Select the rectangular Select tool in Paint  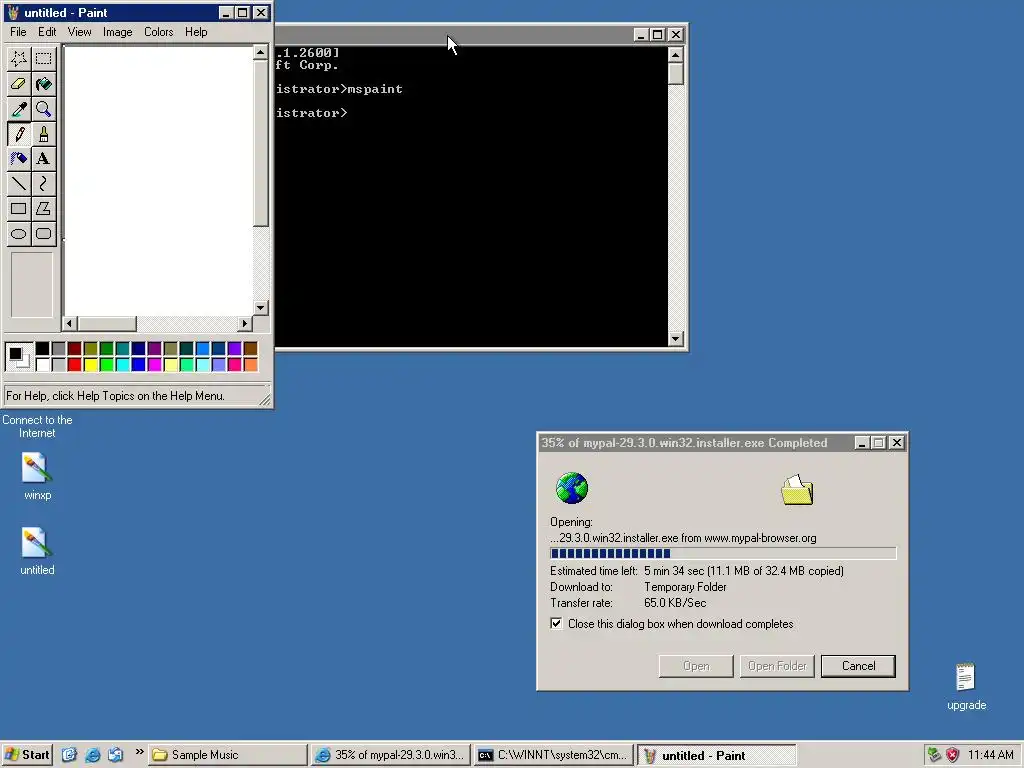44,59
